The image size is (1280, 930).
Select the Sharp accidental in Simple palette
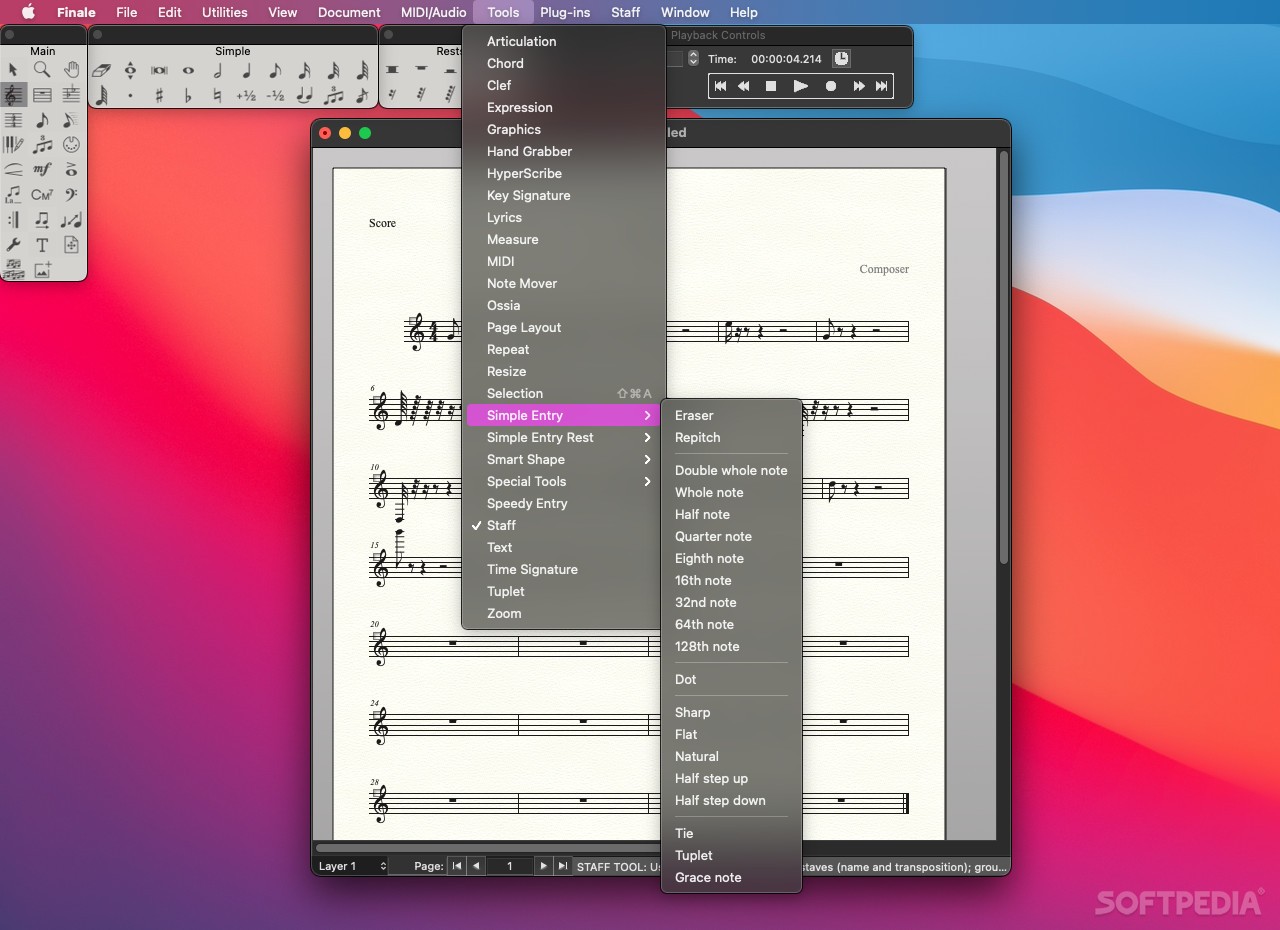coord(159,96)
